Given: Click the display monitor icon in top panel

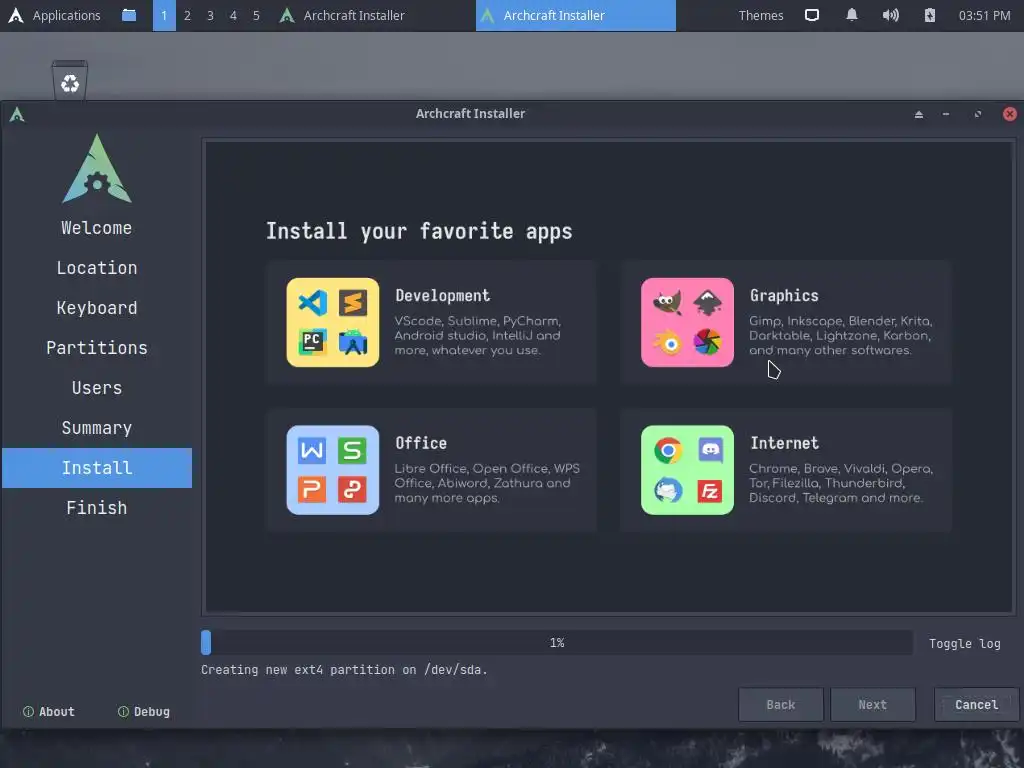Looking at the screenshot, I should [812, 15].
